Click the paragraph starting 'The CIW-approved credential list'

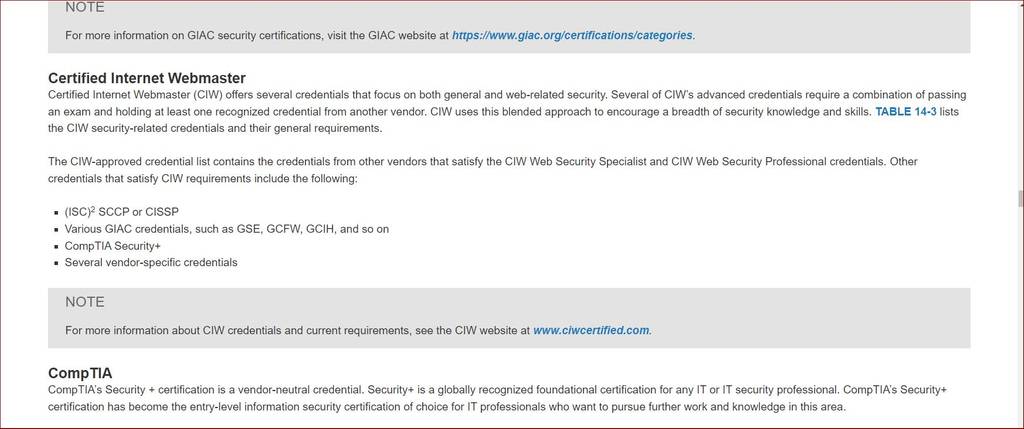click(x=483, y=170)
